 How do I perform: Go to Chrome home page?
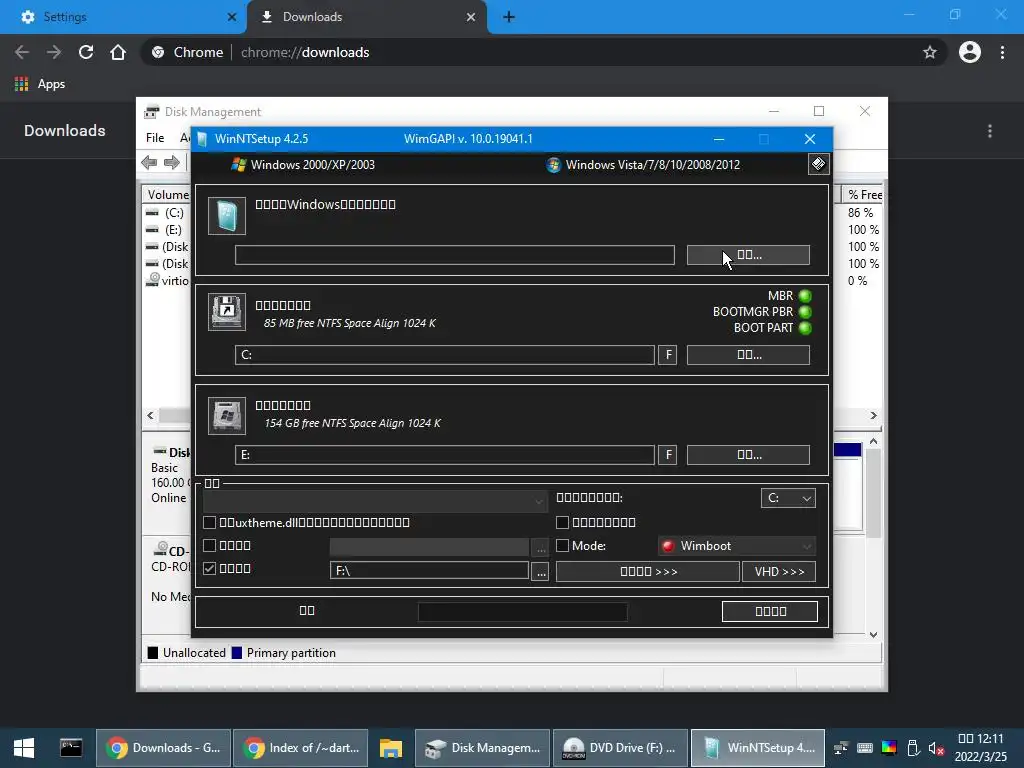(118, 52)
